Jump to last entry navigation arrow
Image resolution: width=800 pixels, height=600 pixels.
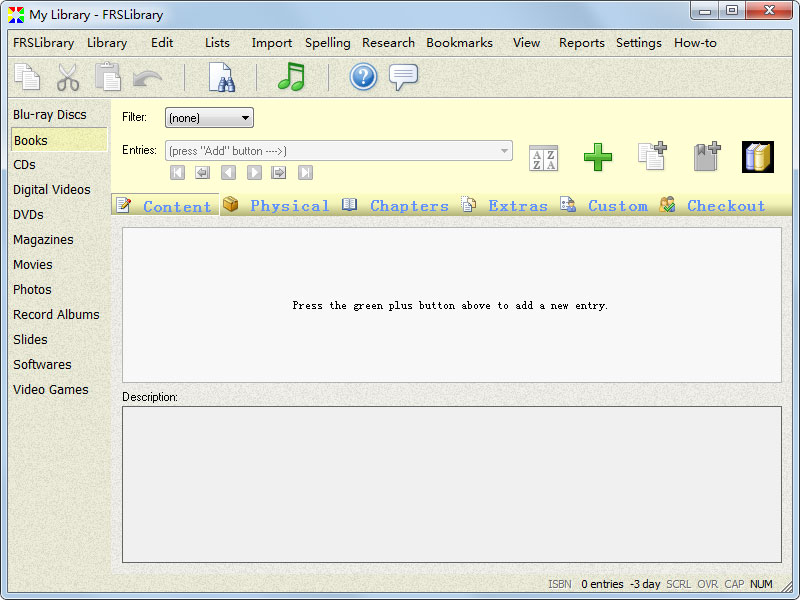305,173
